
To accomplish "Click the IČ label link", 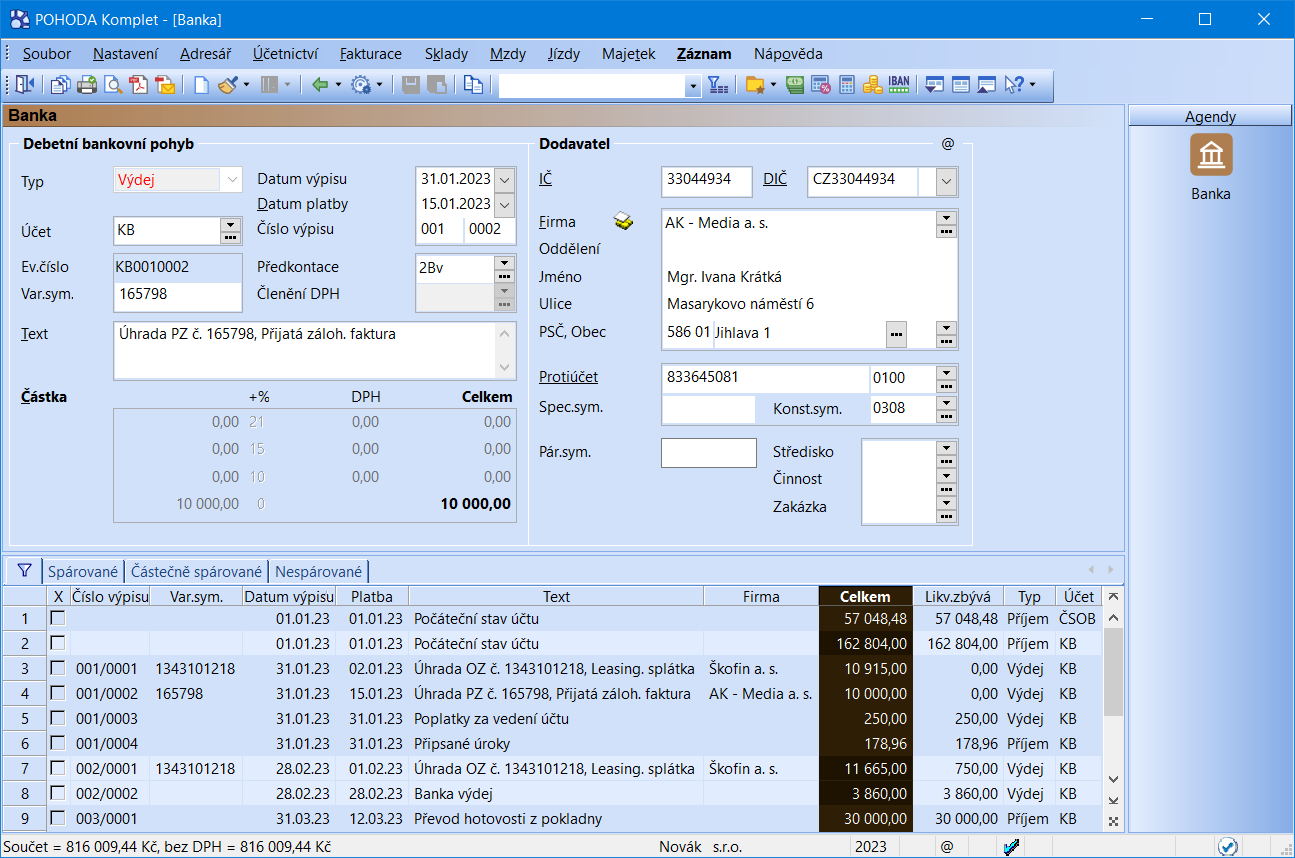I will pyautogui.click(x=545, y=180).
